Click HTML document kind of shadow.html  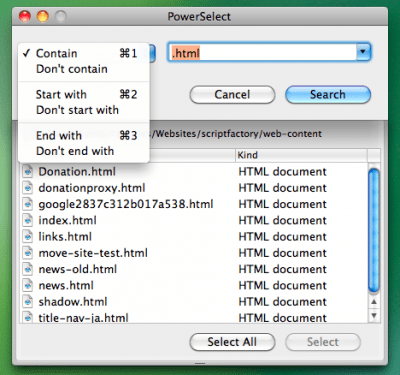click(283, 302)
